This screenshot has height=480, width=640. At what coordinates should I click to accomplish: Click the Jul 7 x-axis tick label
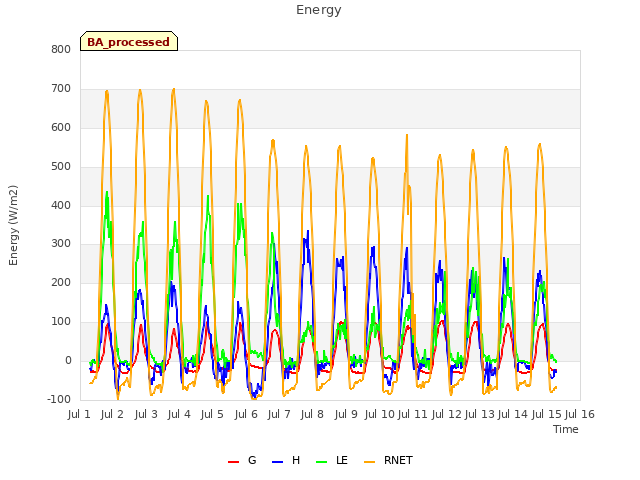(x=279, y=414)
